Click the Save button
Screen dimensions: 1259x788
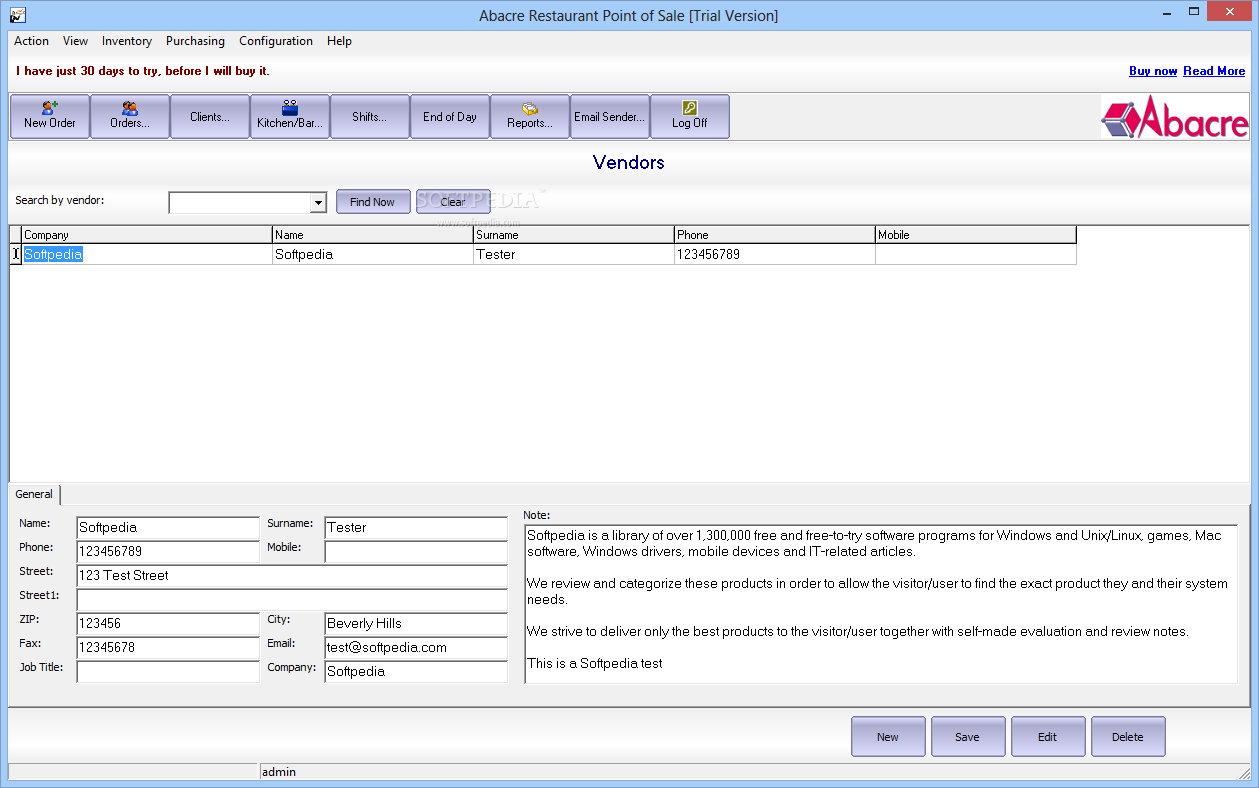click(968, 737)
